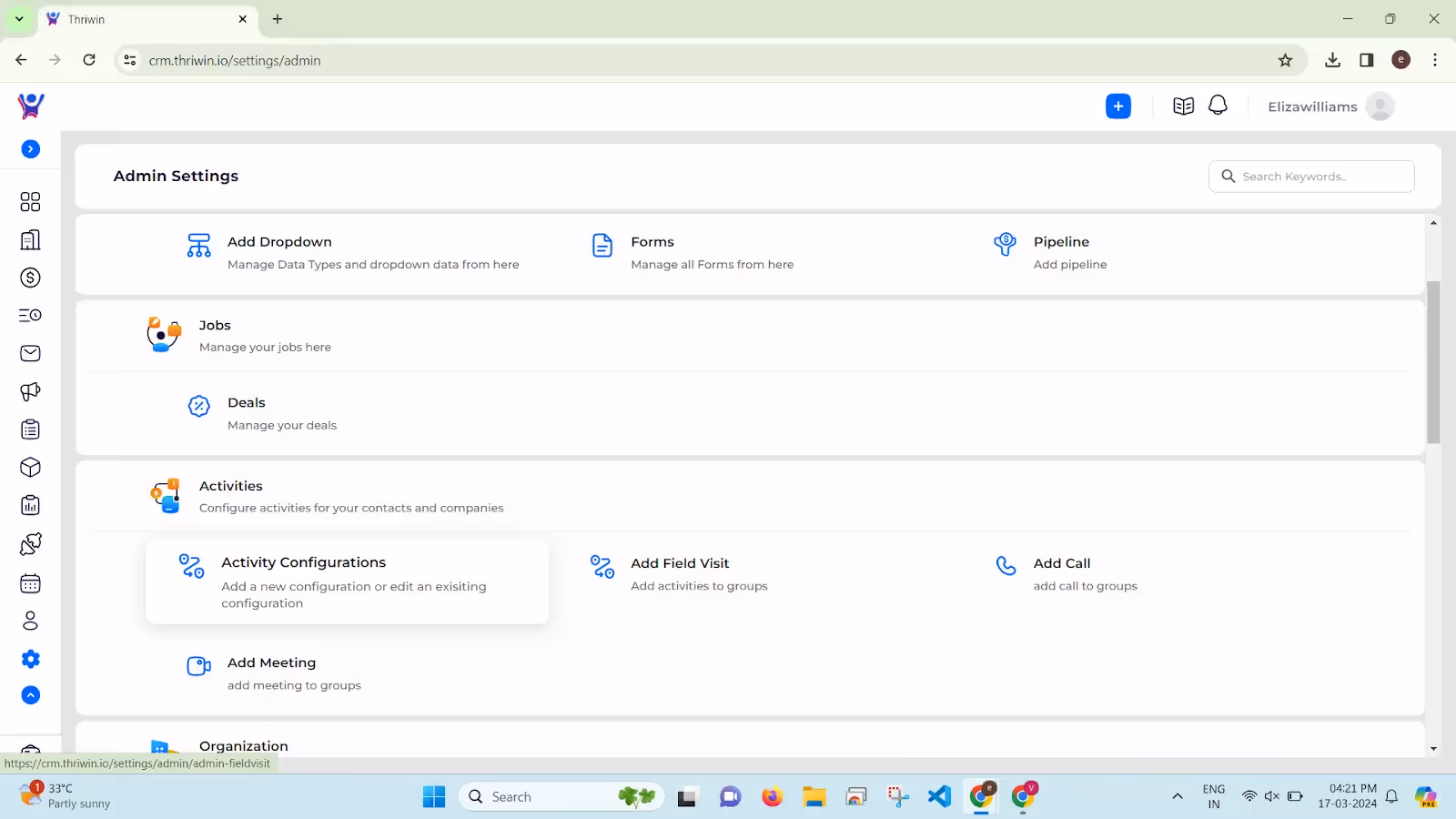Click the scrollbar up arrow
Viewport: 1456px width, 819px height.
[1433, 223]
